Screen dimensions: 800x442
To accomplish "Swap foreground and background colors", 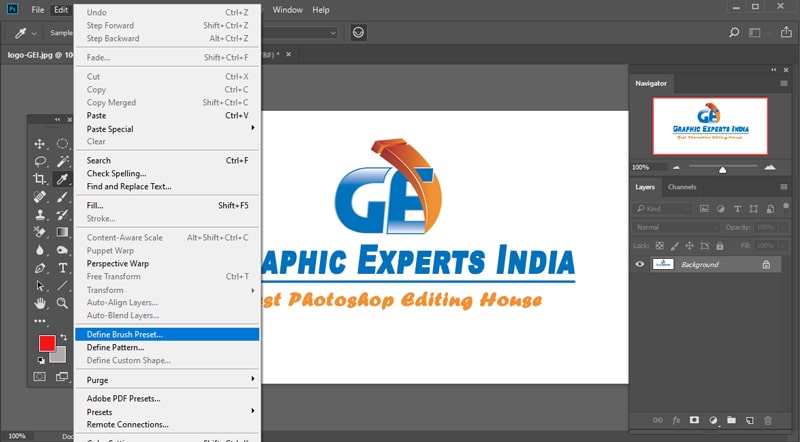I will [x=64, y=337].
